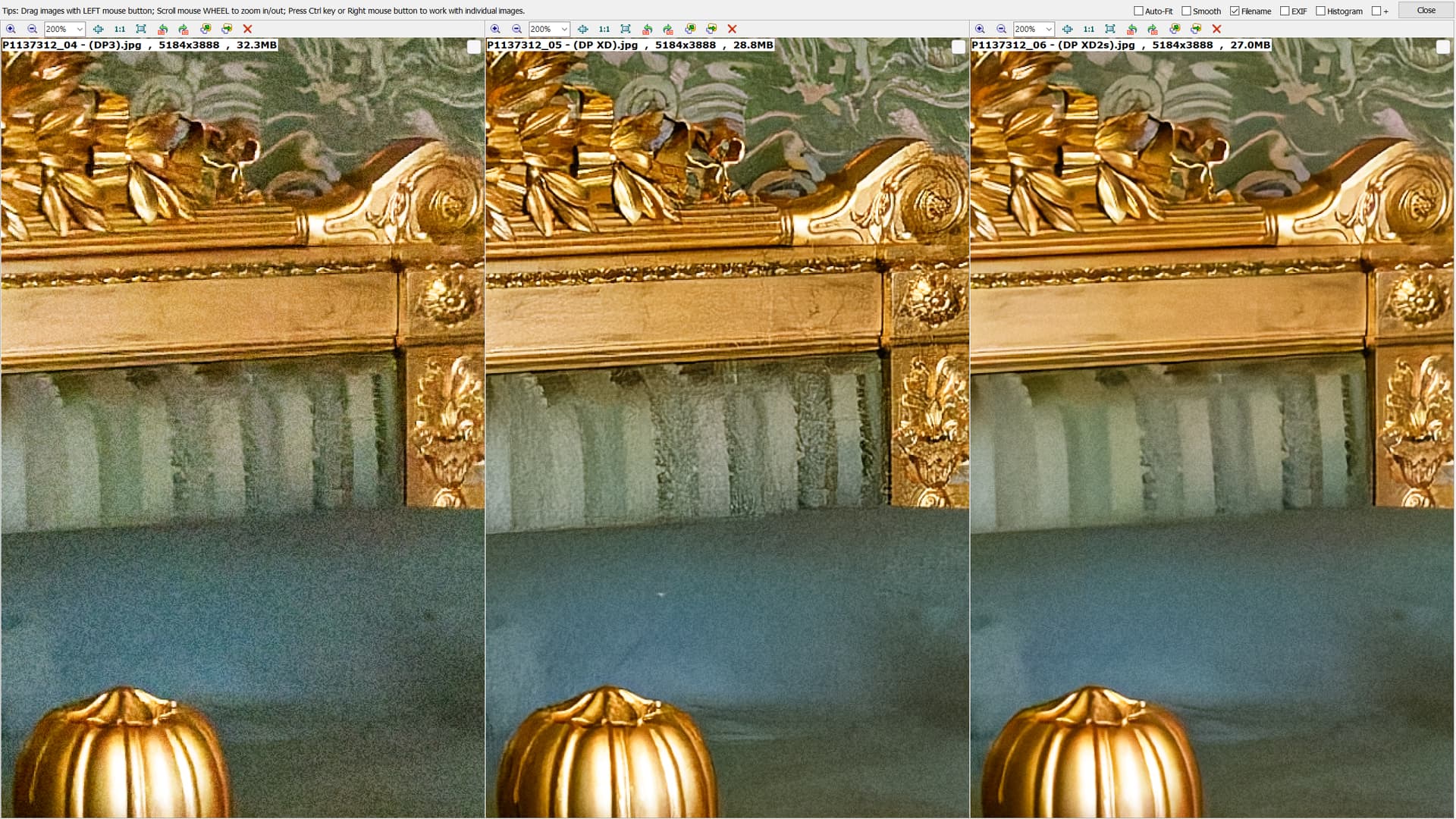Center the DP XD image with the crosshair icon
Screen dimensions: 1456x819
tap(582, 29)
